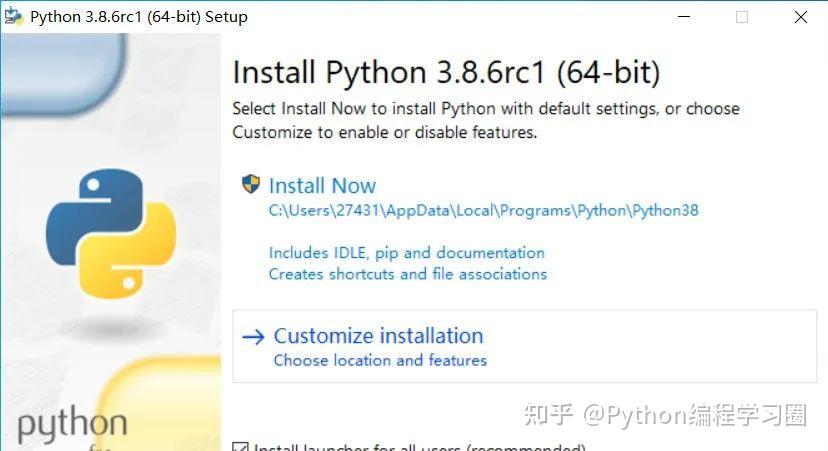Click the arrow icon beside Customize installation

tap(253, 337)
